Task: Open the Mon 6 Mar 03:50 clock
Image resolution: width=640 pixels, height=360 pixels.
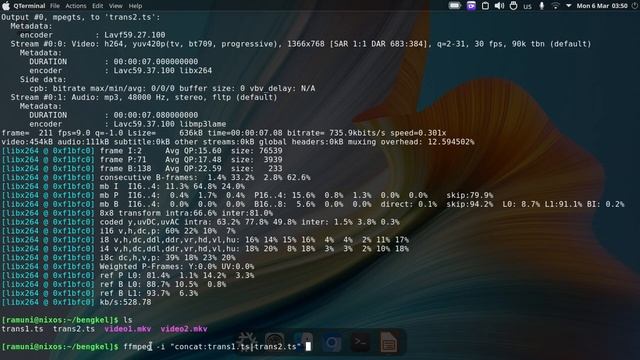Action: (x=602, y=6)
